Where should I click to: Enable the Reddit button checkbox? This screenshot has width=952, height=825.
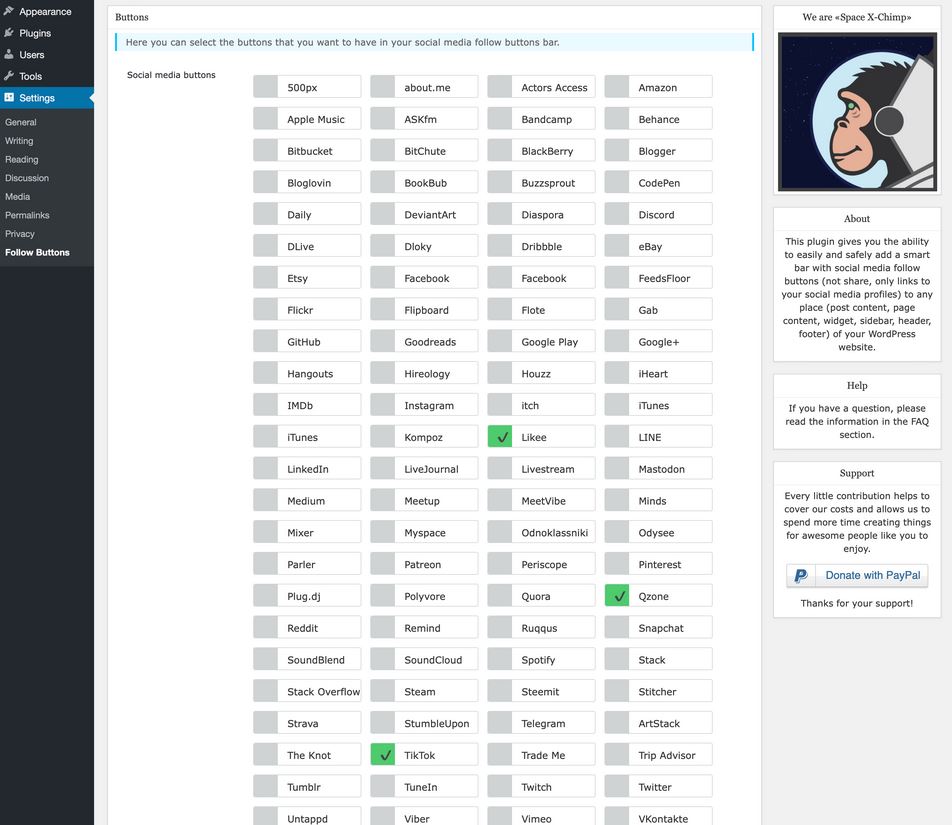tap(265, 627)
